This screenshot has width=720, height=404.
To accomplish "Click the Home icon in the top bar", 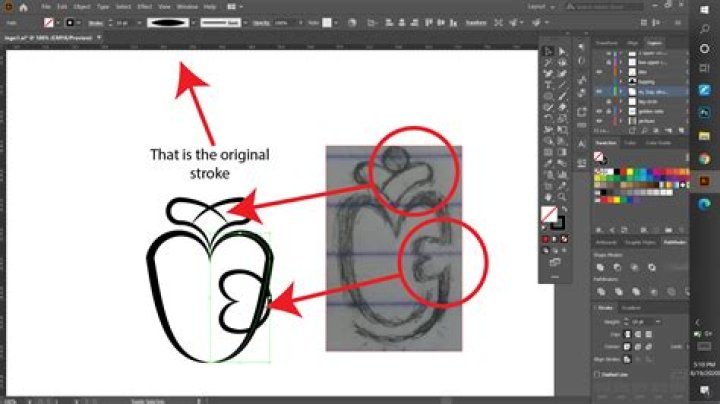I will pyautogui.click(x=23, y=7).
